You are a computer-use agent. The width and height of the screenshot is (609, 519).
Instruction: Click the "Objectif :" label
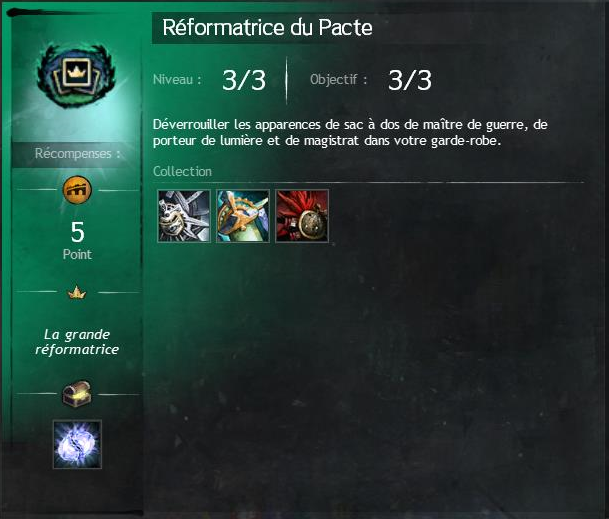339,80
